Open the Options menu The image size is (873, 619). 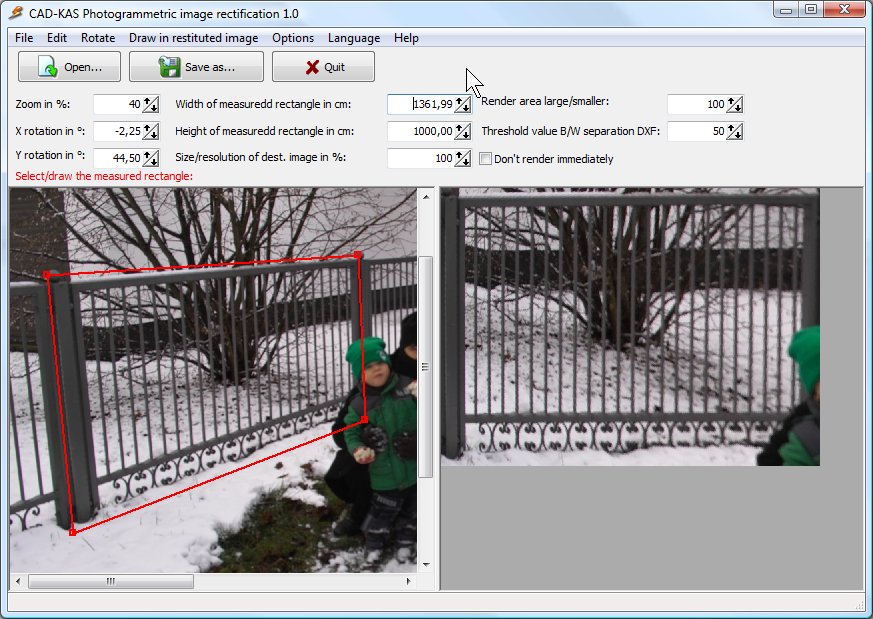pos(293,38)
